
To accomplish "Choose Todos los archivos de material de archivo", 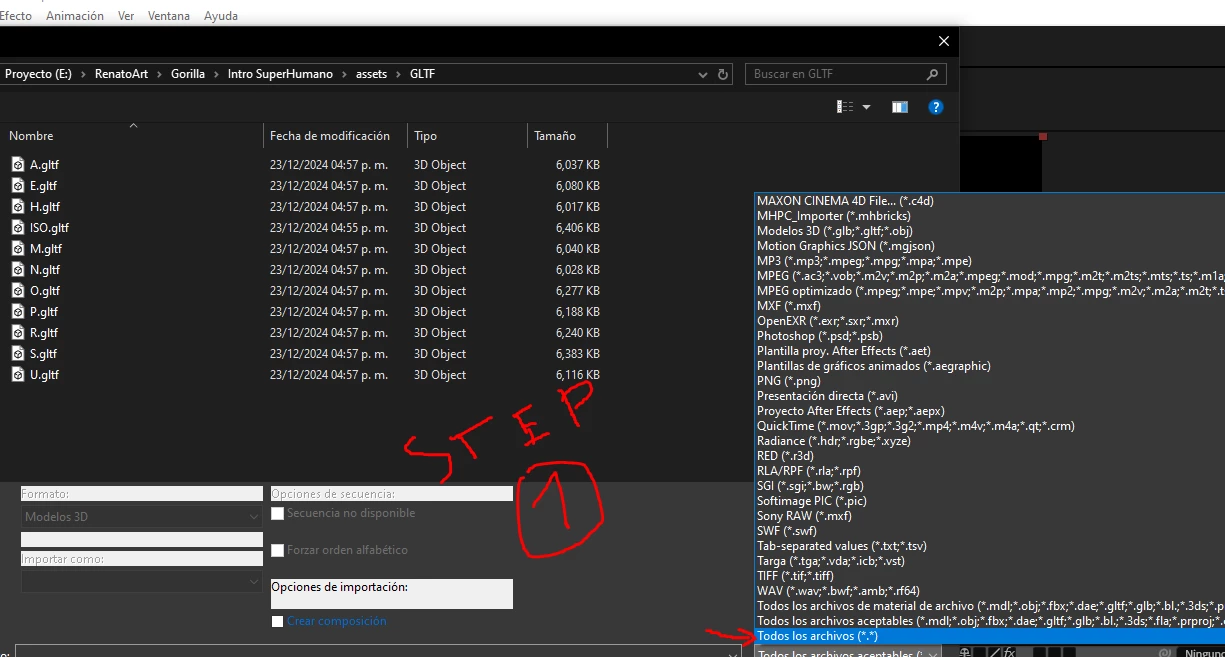I will [x=988, y=606].
